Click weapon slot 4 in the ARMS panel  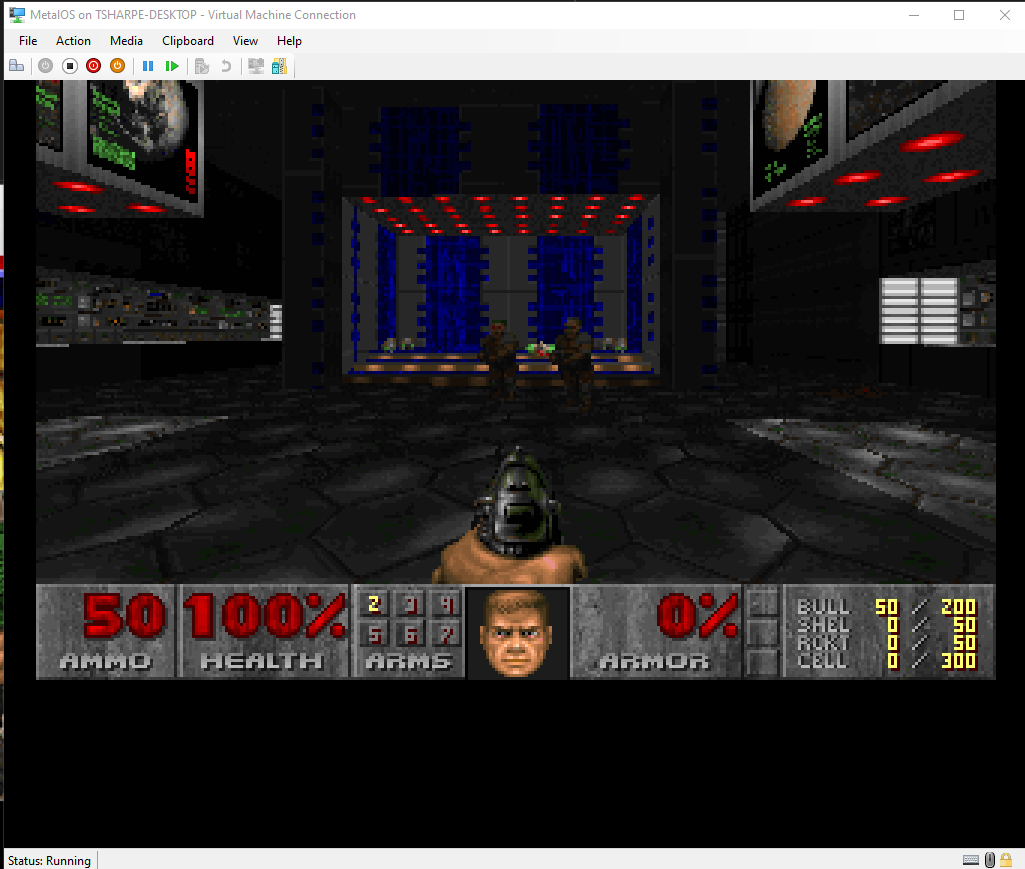click(x=447, y=604)
